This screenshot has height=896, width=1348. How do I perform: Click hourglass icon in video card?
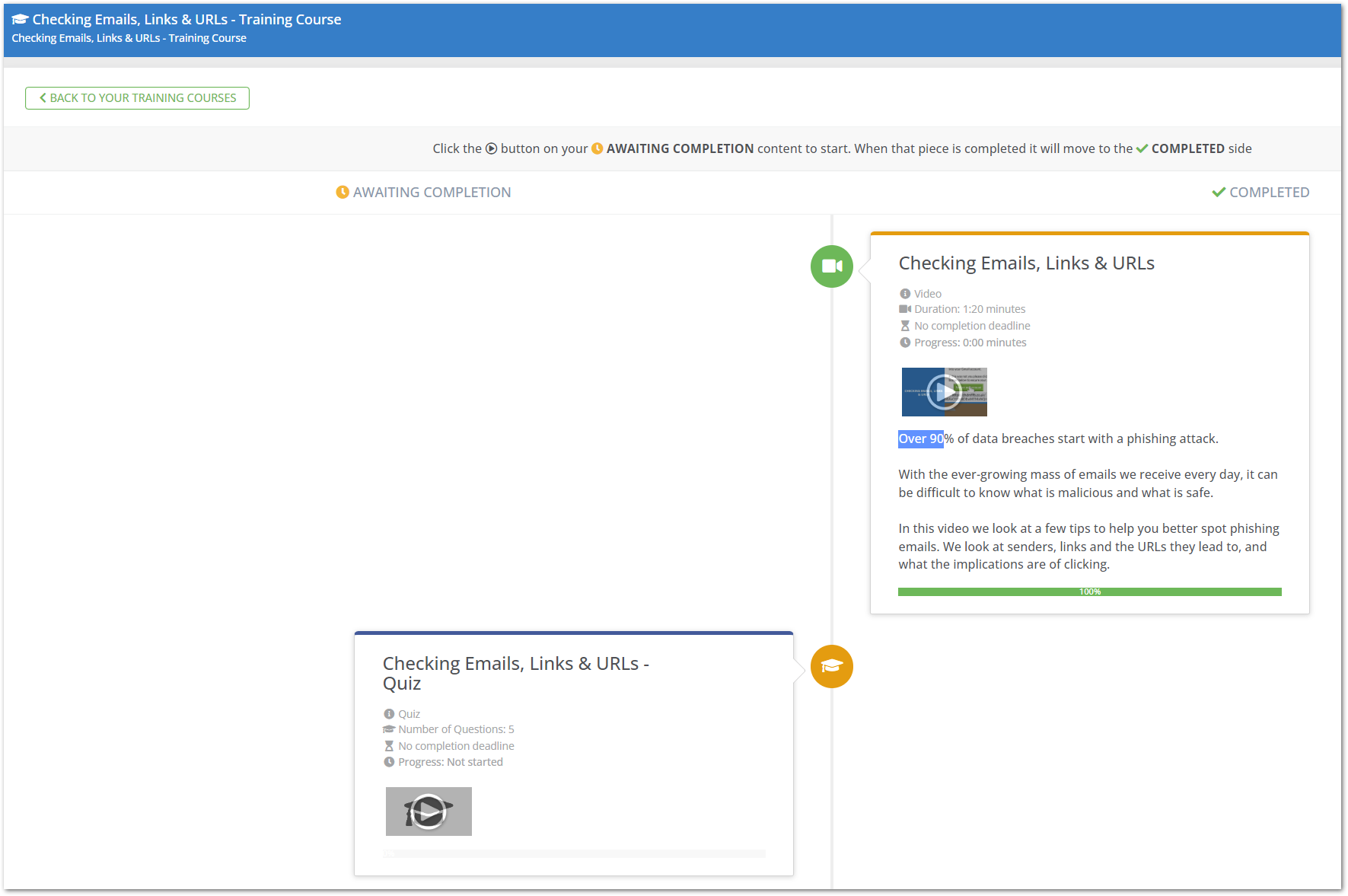pos(905,326)
